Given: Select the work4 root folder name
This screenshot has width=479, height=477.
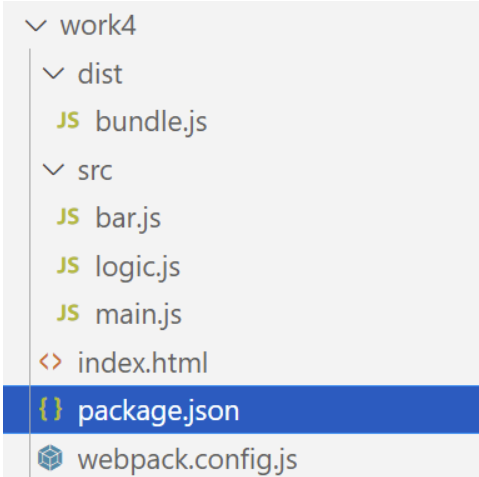Looking at the screenshot, I should pos(98,25).
